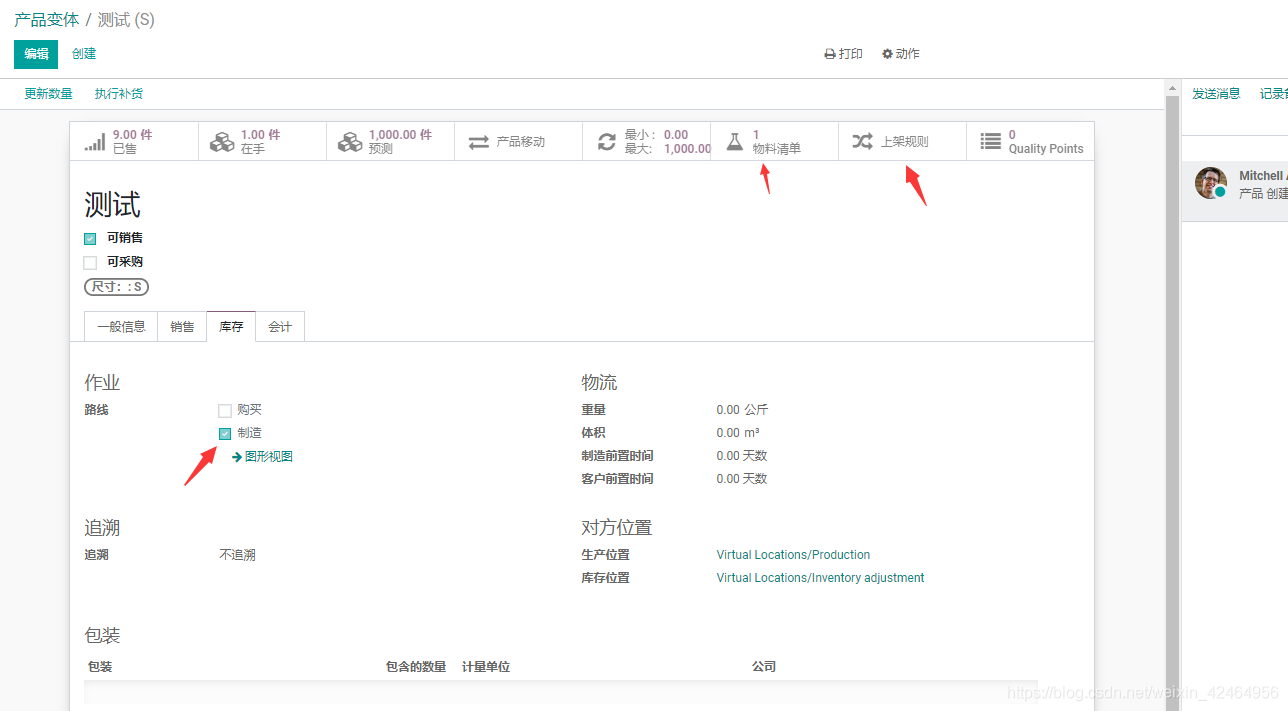The height and width of the screenshot is (711, 1288).
Task: Select the 库存 tab
Action: [x=231, y=327]
